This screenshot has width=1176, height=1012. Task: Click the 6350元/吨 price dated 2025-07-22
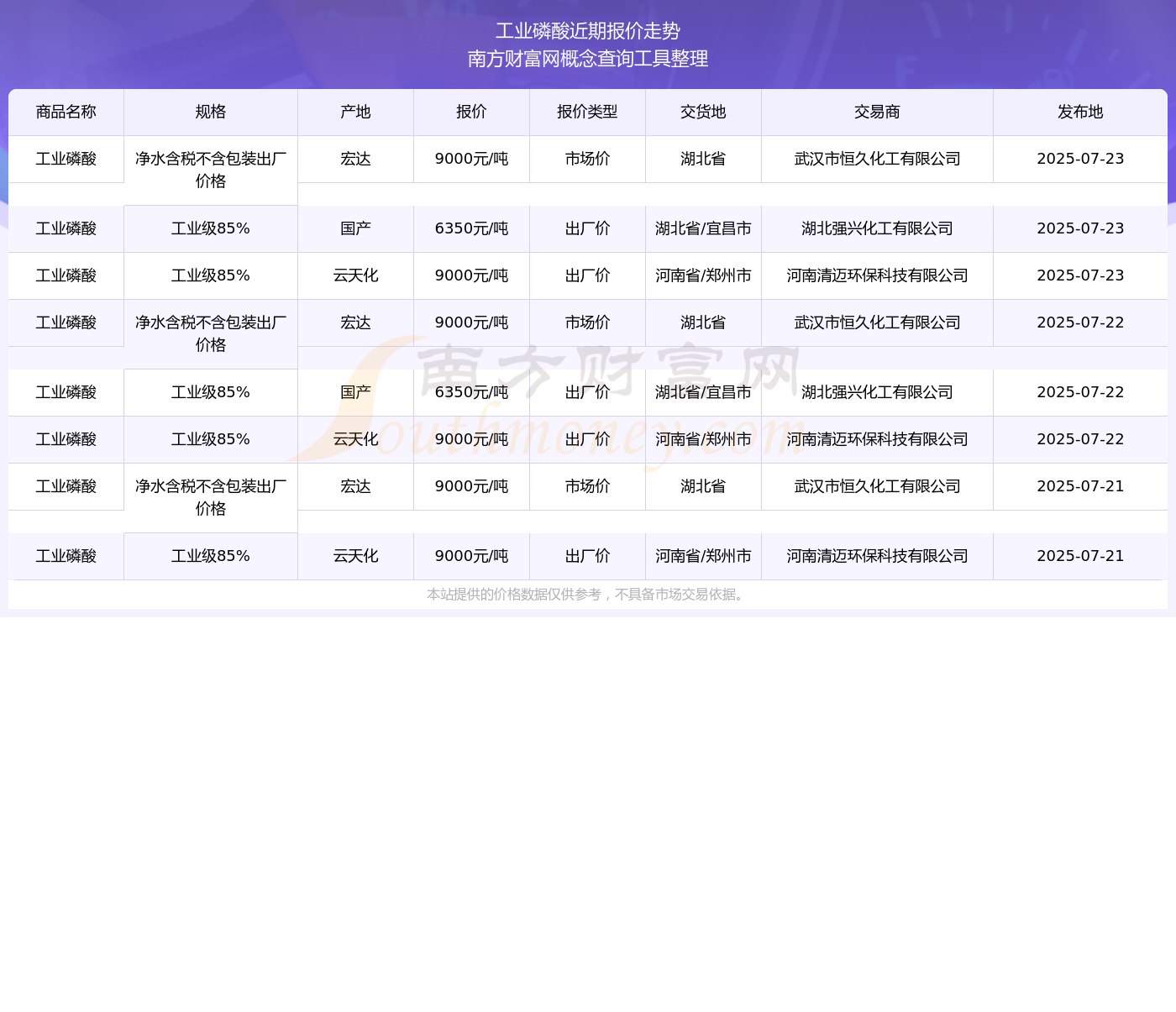(472, 392)
